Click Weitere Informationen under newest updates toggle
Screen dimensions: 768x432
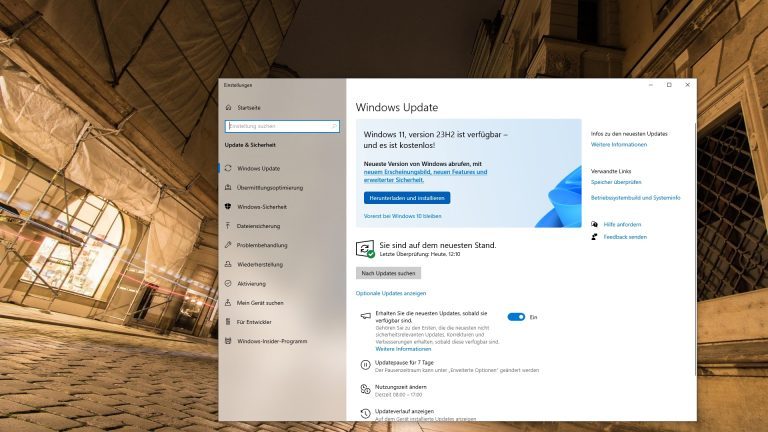403,349
